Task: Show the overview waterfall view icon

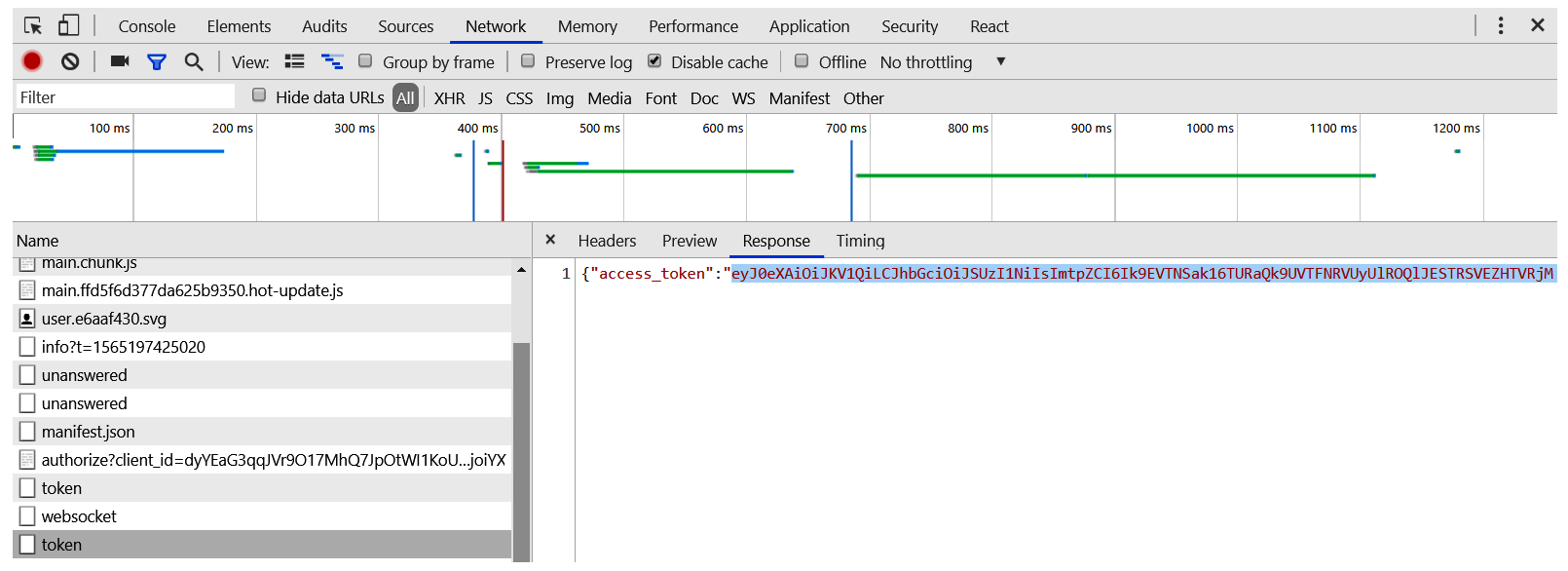Action: click(x=332, y=61)
